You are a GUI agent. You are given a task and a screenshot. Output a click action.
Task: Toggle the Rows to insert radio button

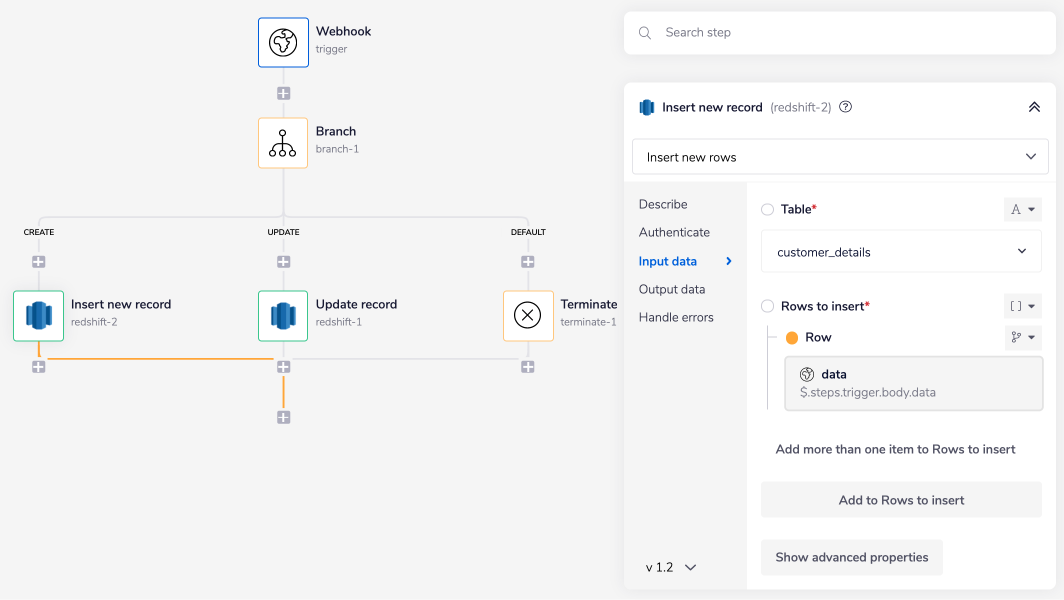click(x=767, y=306)
